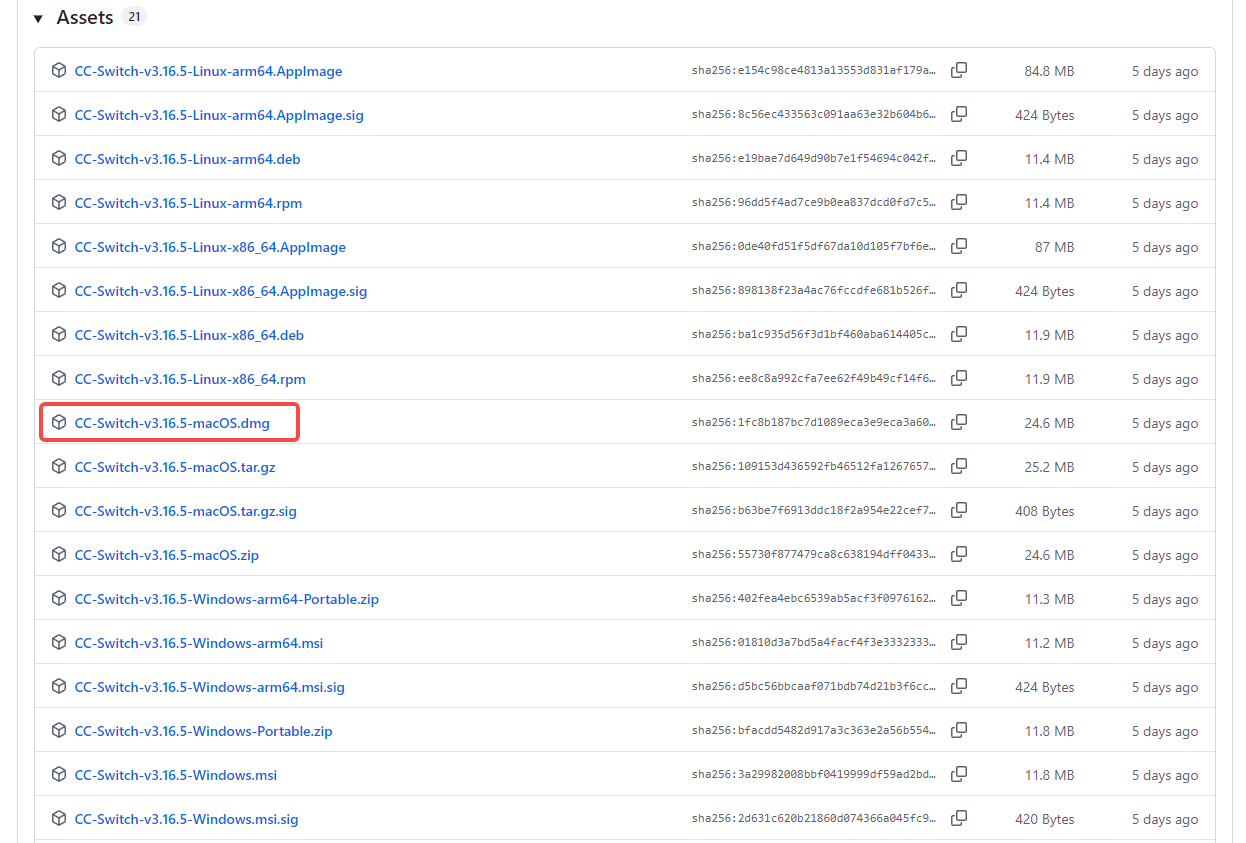Download CC-Switch-v3.16.5-Windows-arm64-Portable.zip
Screen dimensions: 1246x843
click(x=226, y=599)
